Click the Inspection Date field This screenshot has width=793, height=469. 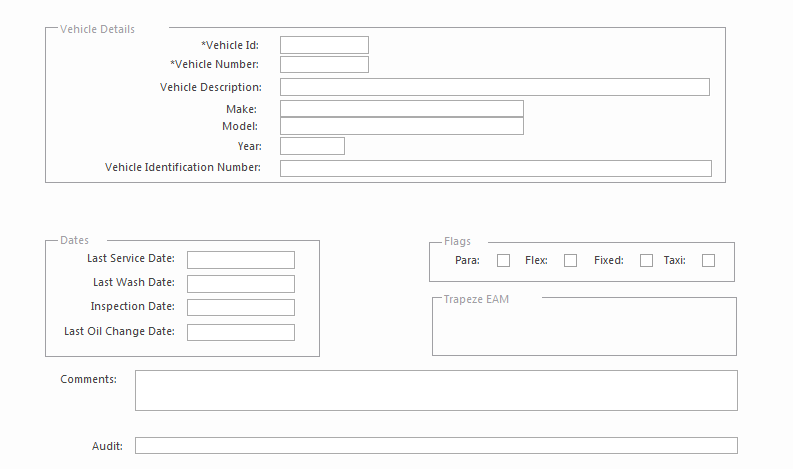coord(240,307)
